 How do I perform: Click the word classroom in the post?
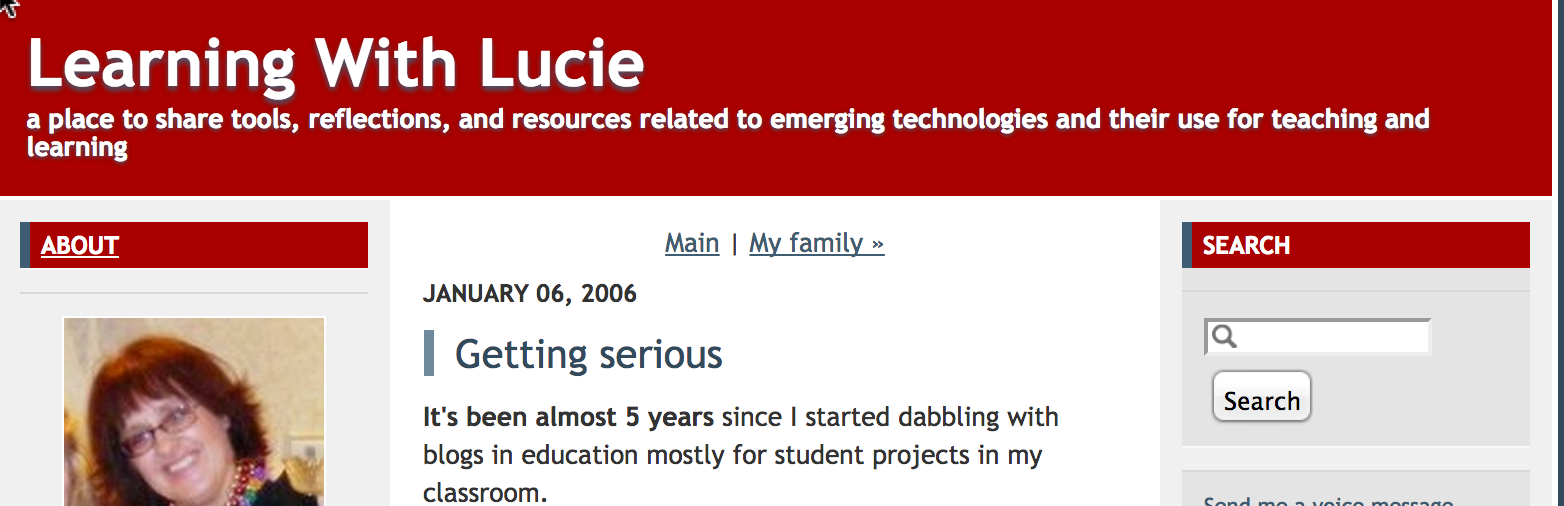tap(482, 494)
